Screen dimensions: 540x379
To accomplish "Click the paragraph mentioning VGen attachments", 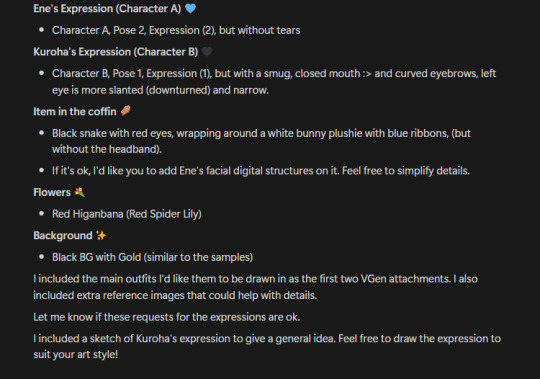I will 255,287.
